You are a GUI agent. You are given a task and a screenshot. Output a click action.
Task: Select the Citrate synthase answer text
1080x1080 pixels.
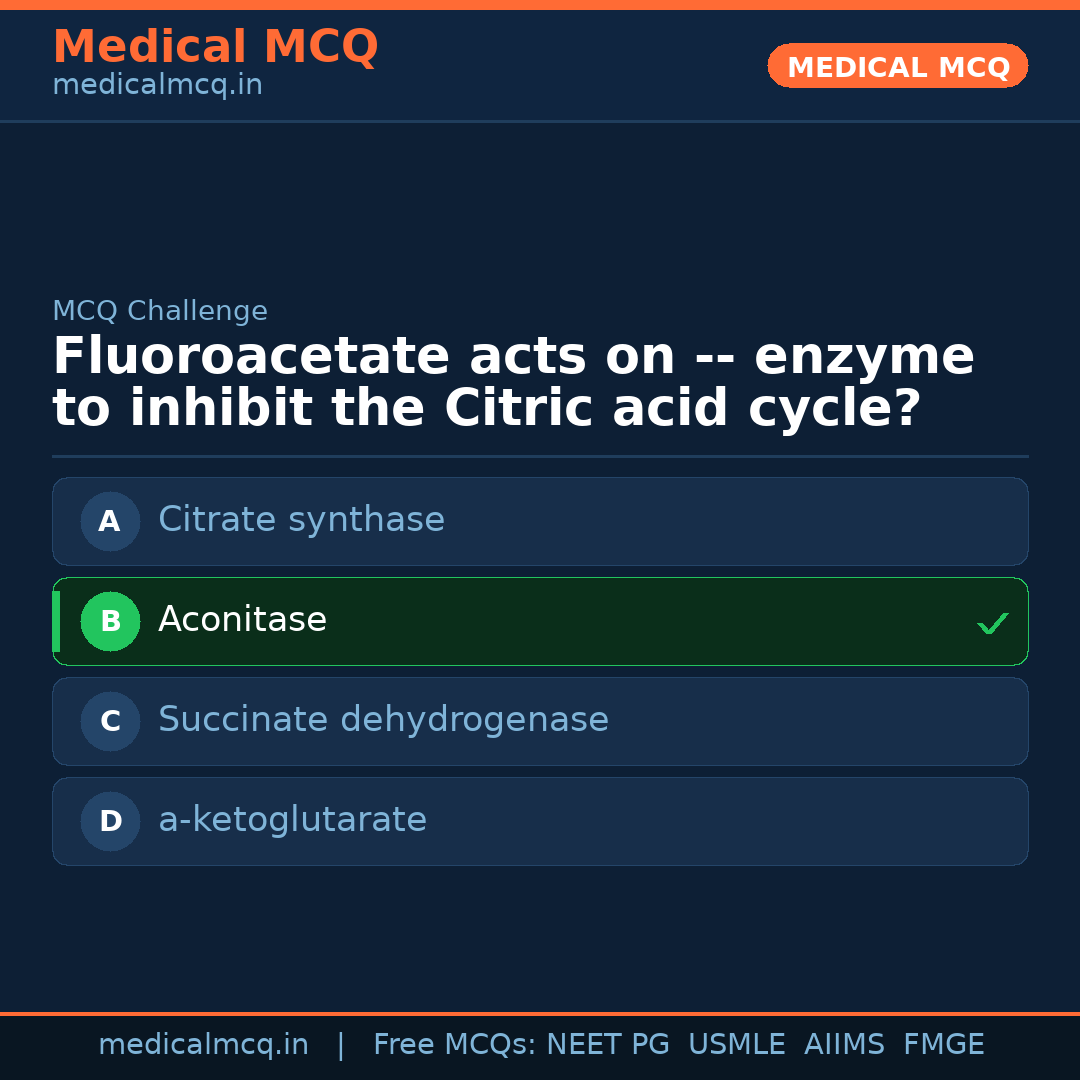coord(301,520)
